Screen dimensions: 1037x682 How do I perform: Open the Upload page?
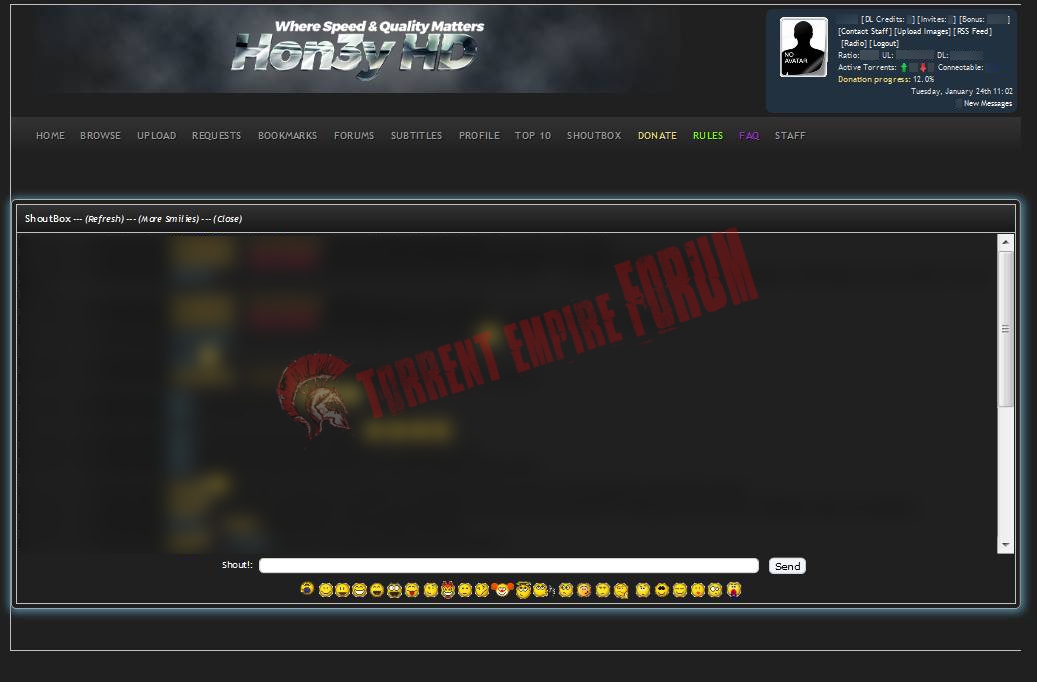click(x=157, y=136)
